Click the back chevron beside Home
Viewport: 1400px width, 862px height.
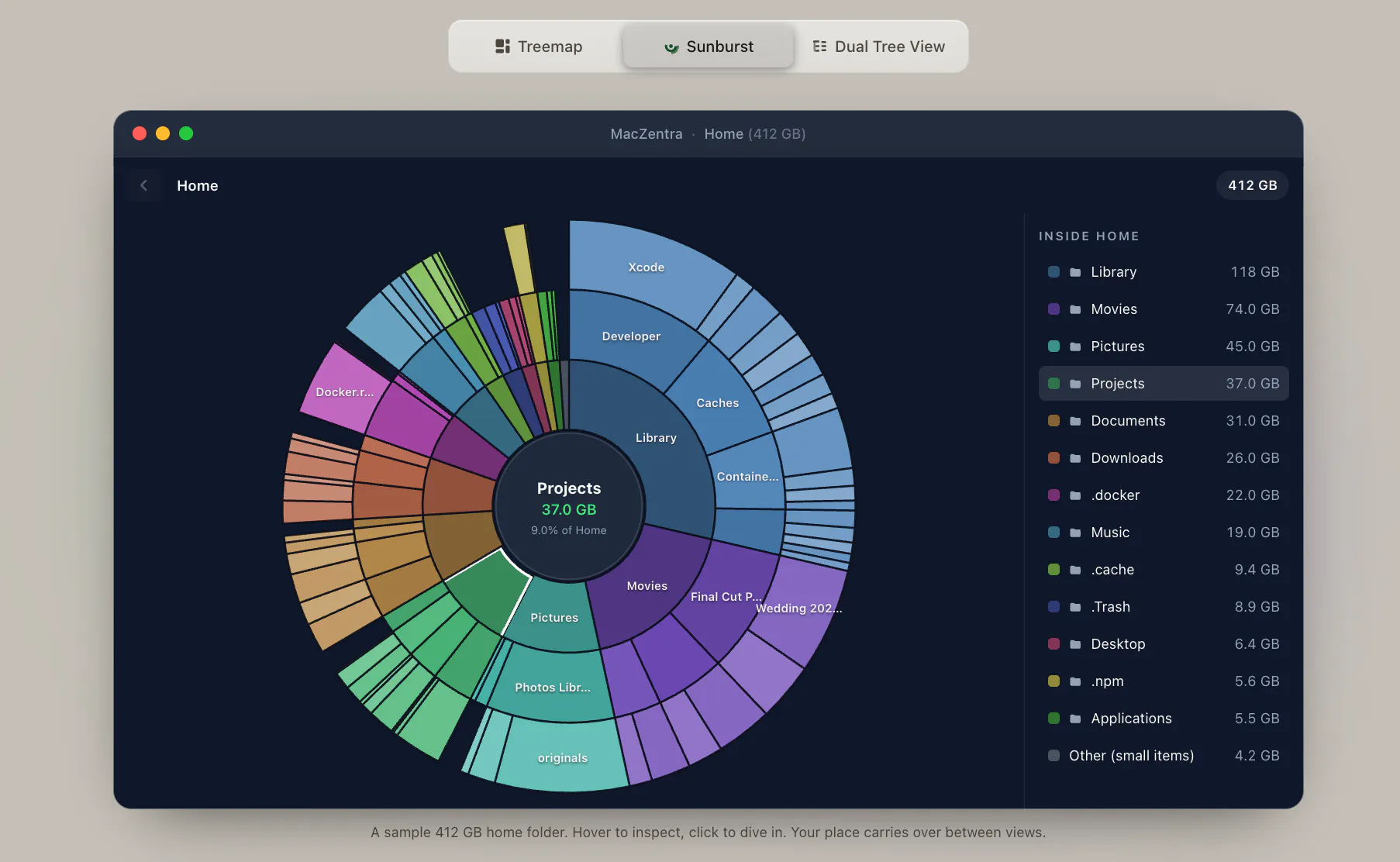click(x=143, y=185)
